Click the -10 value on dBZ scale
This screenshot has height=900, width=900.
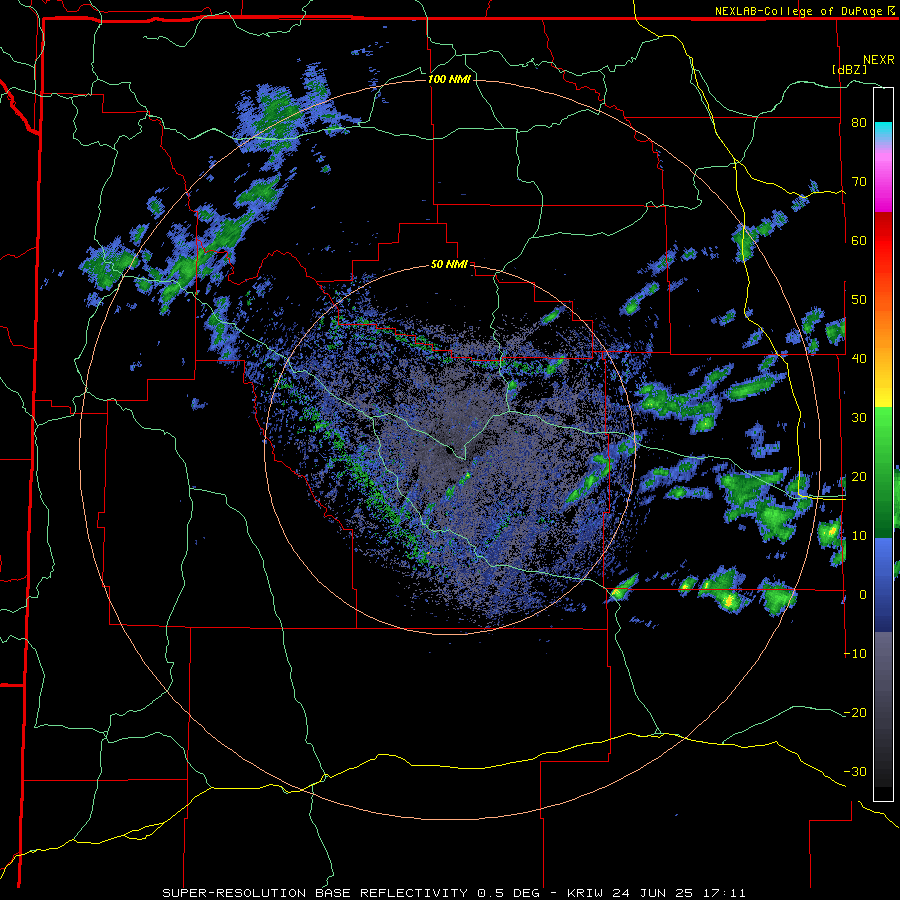click(x=855, y=653)
